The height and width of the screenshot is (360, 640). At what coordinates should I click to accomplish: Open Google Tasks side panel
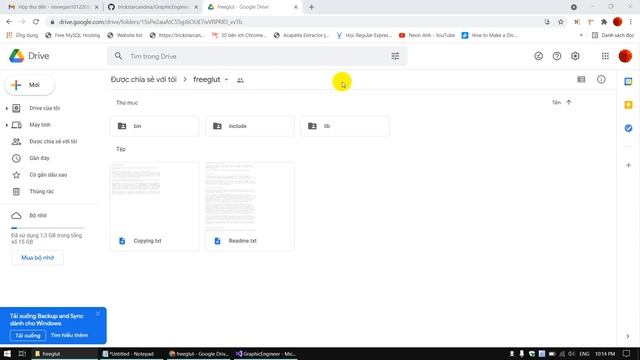coord(628,128)
